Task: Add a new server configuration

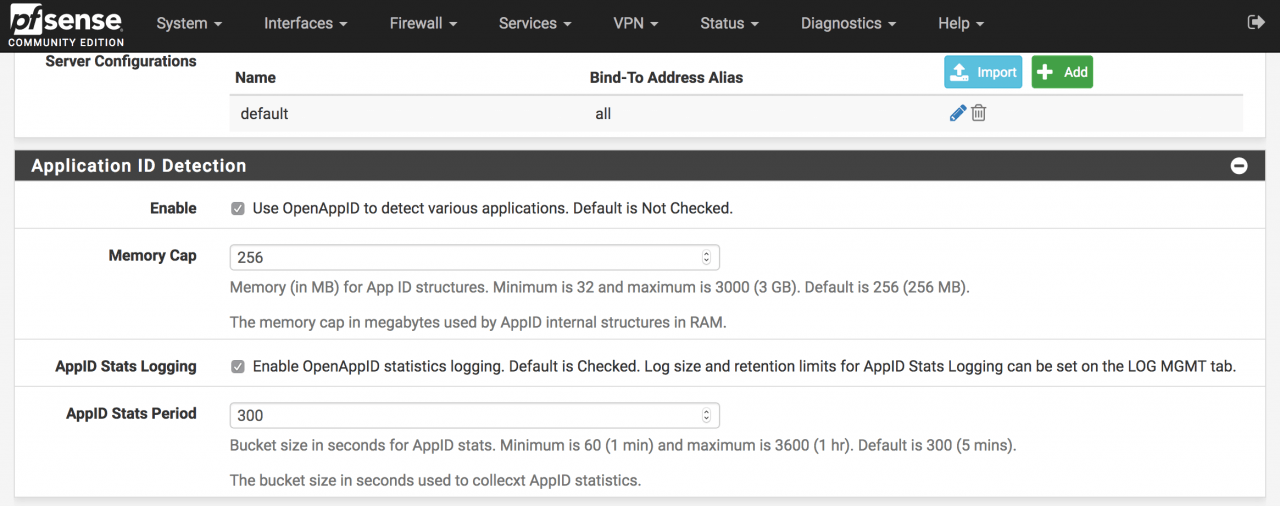Action: tap(1062, 72)
